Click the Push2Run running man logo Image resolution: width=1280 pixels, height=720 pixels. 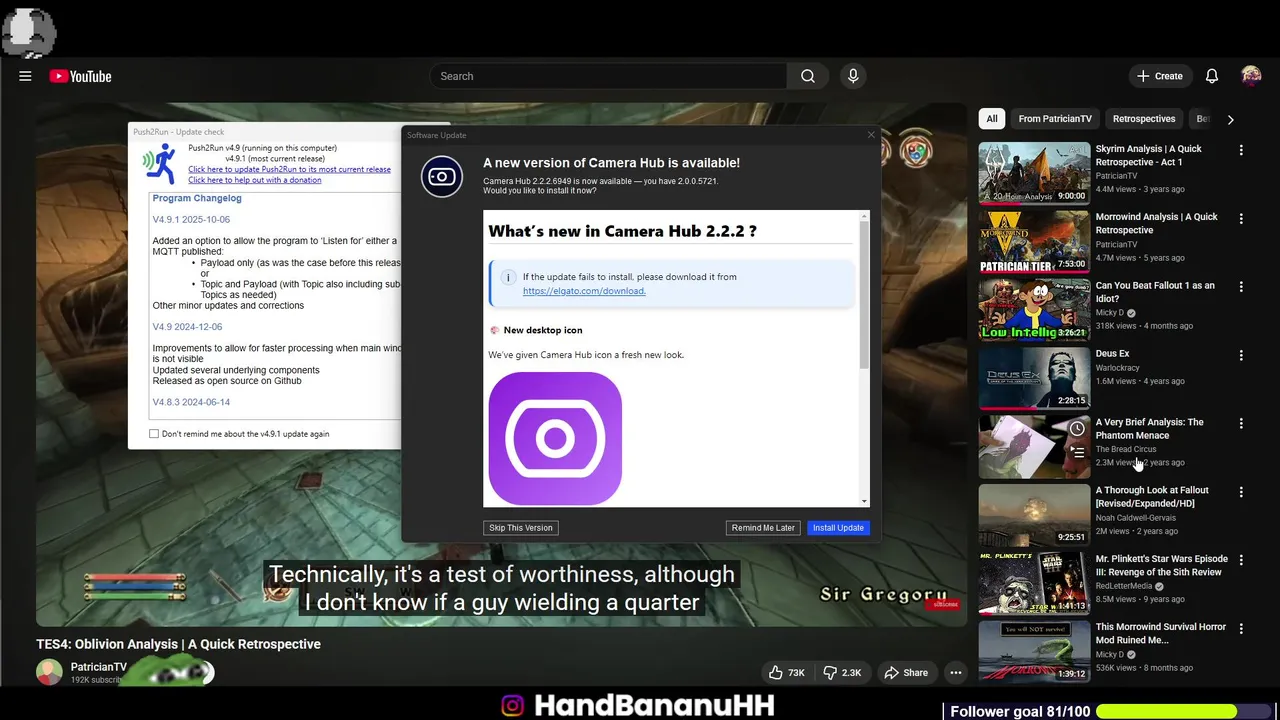(x=160, y=163)
